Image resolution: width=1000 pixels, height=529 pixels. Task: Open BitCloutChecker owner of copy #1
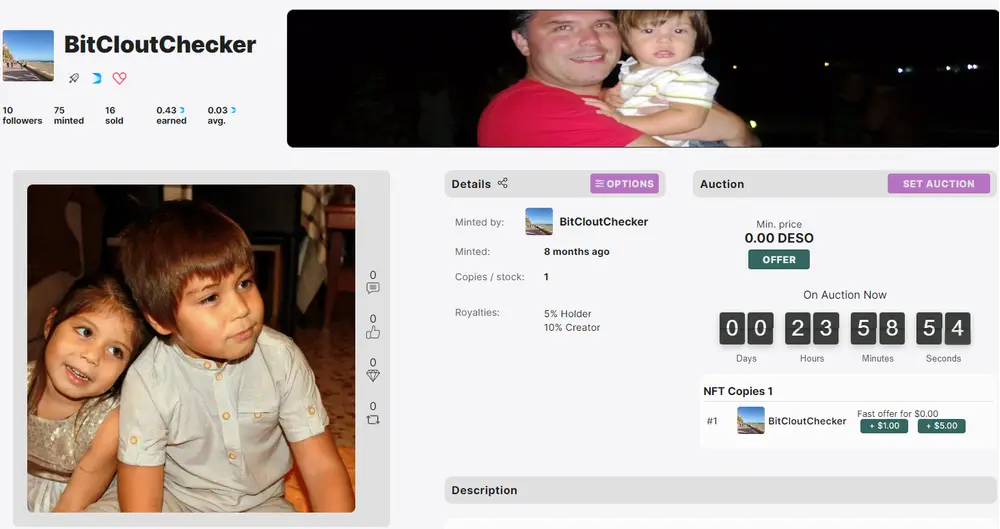(x=807, y=421)
